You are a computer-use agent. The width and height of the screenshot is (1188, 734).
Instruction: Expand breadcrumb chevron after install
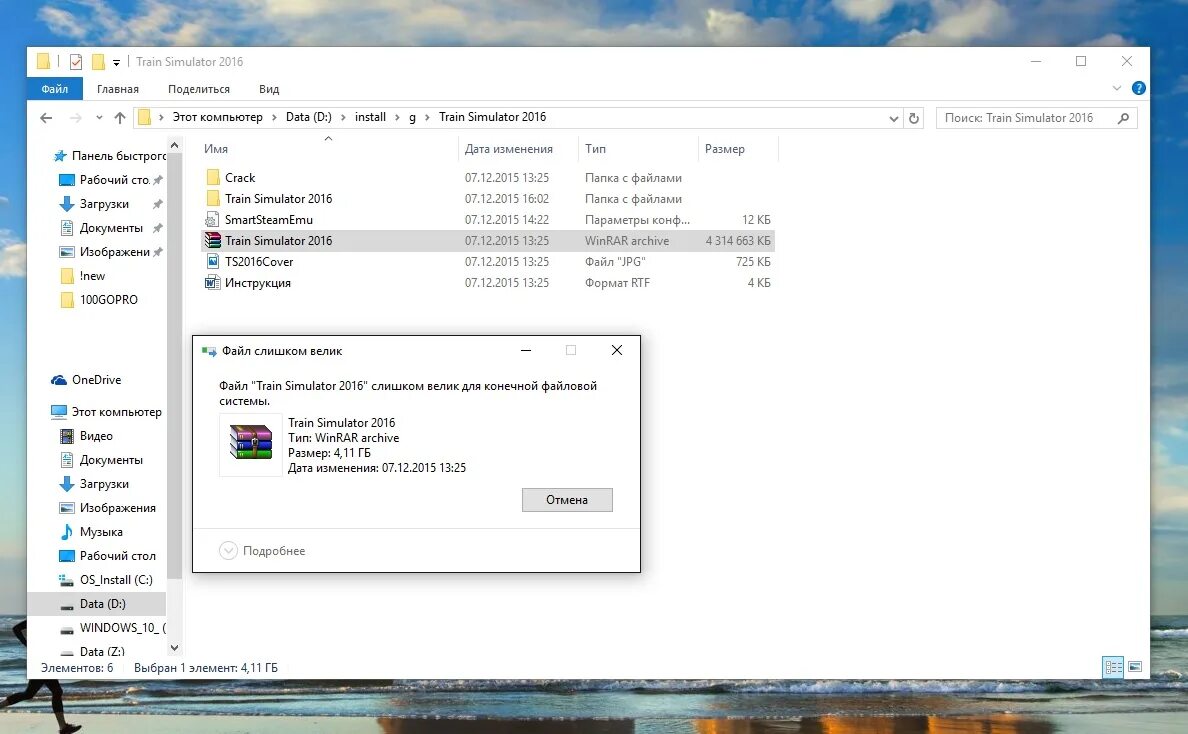398,117
